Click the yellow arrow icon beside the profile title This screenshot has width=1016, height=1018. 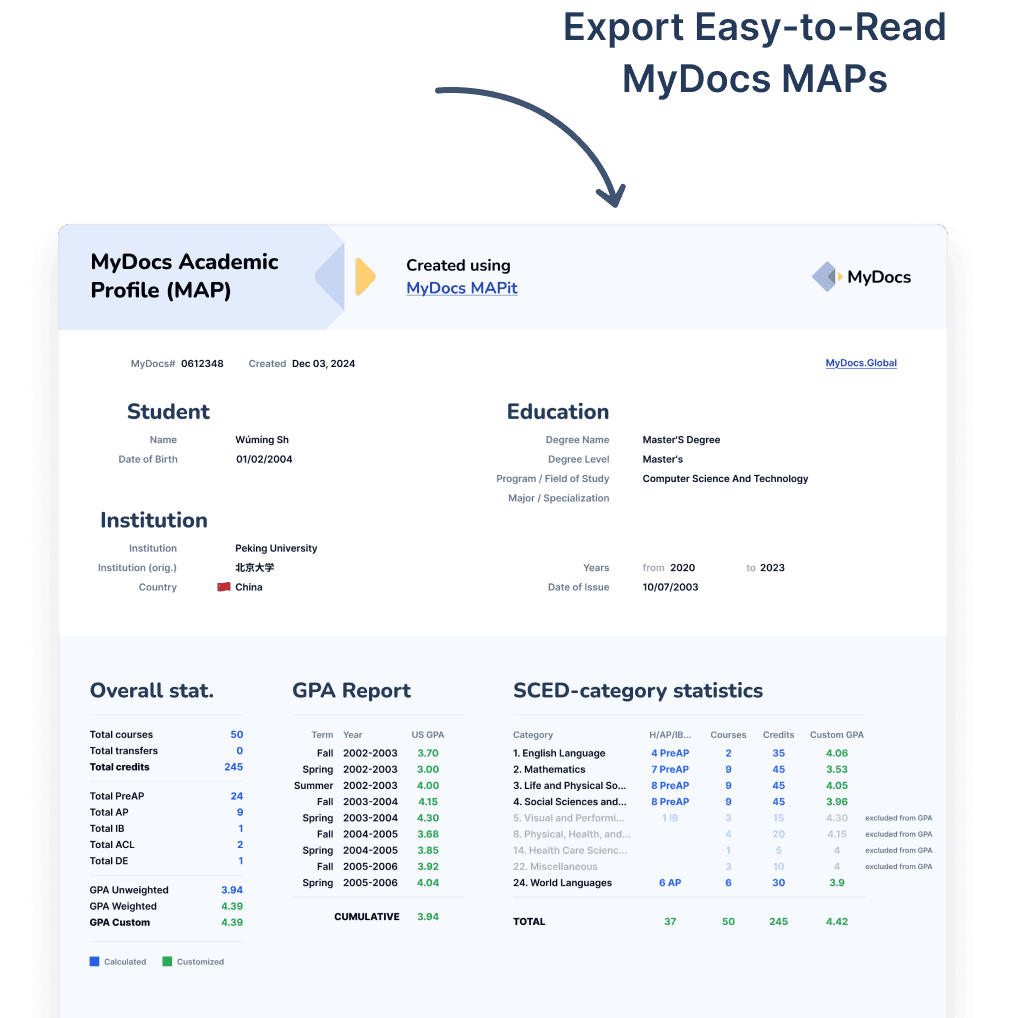click(x=366, y=277)
